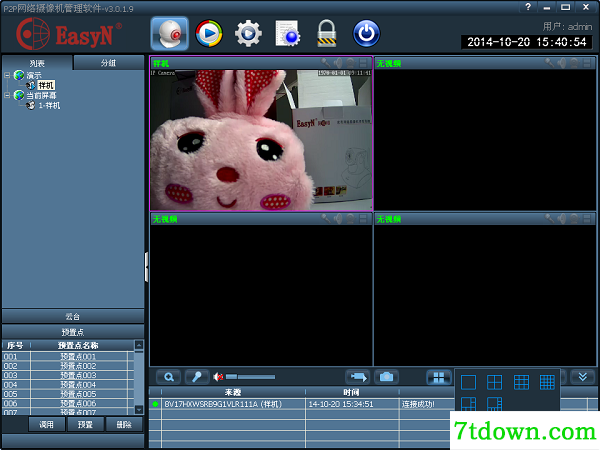Click the camera snapshot button
The width and height of the screenshot is (600, 450).
tap(386, 377)
